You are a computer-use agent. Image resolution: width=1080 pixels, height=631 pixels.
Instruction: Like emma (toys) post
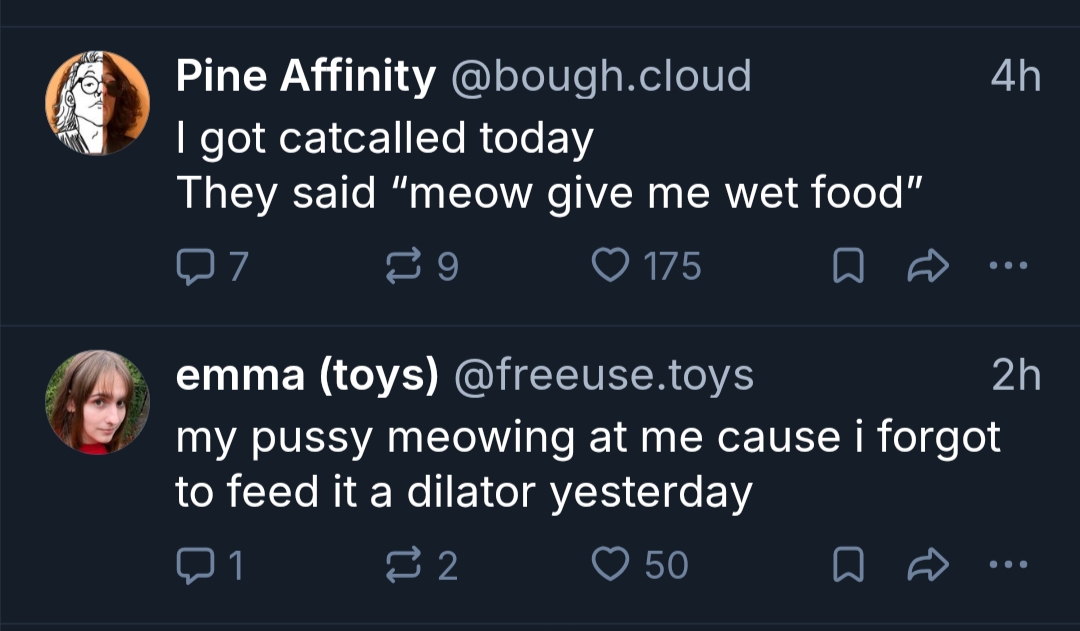[608, 566]
